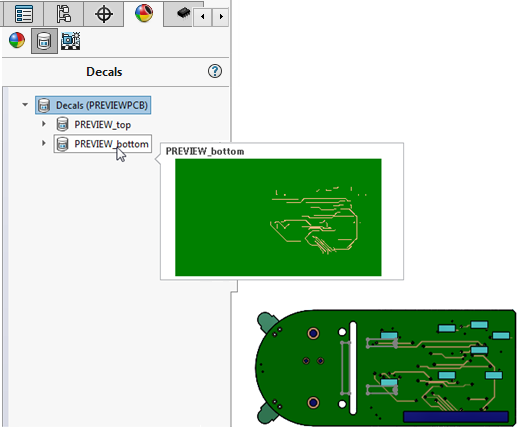Click the PREVIEW_top decal cylinder icon

click(62, 124)
